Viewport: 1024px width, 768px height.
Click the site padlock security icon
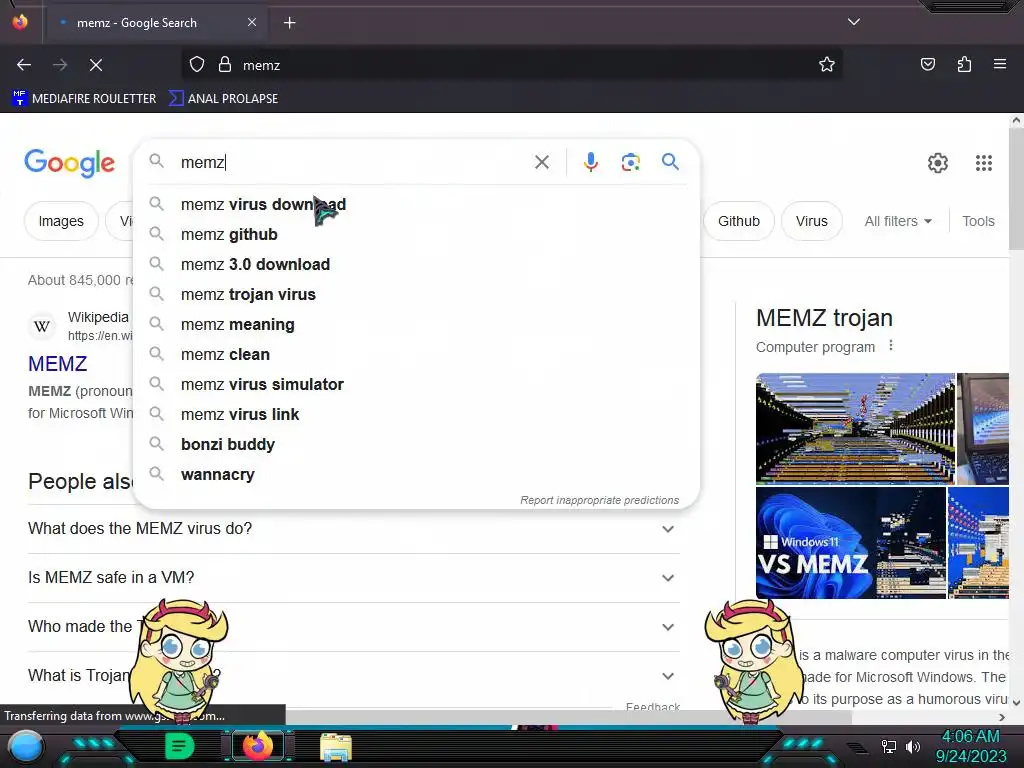[x=225, y=65]
